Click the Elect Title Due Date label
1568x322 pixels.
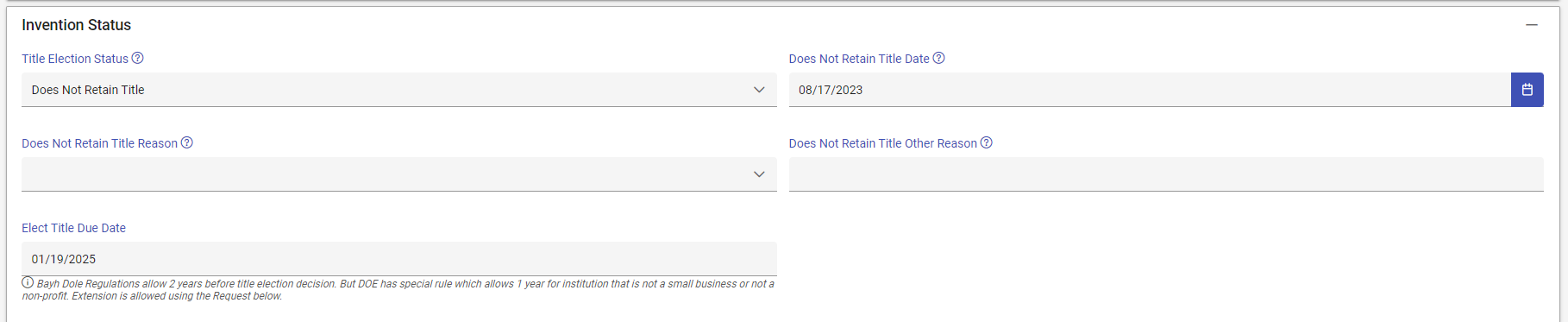[x=73, y=228]
